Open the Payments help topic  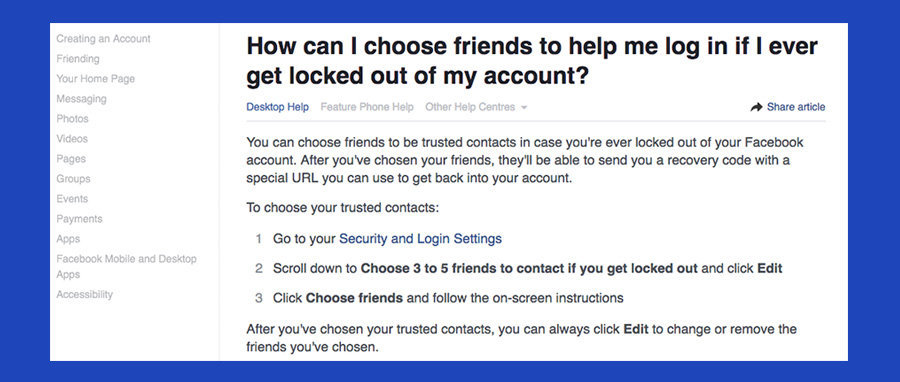coord(79,219)
